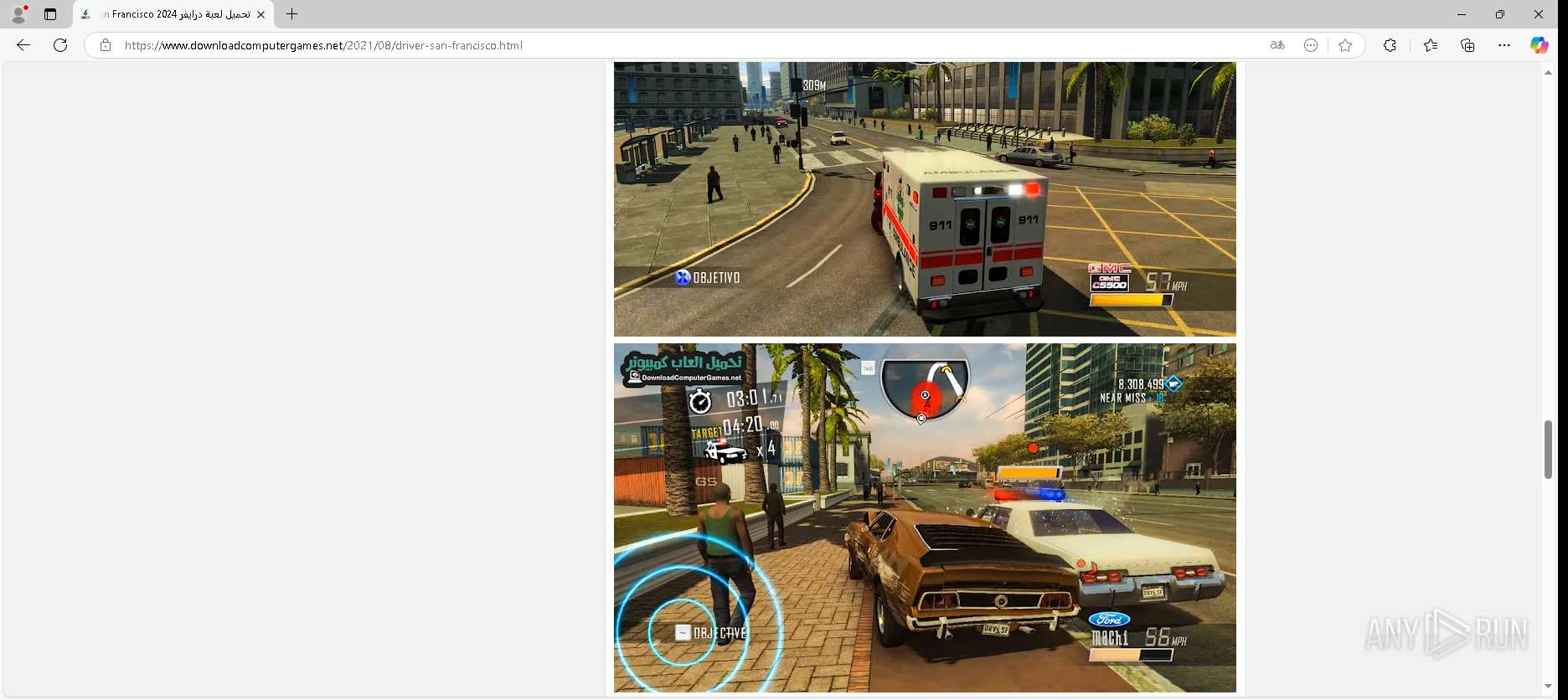Open Settings and more menu

[x=1504, y=45]
